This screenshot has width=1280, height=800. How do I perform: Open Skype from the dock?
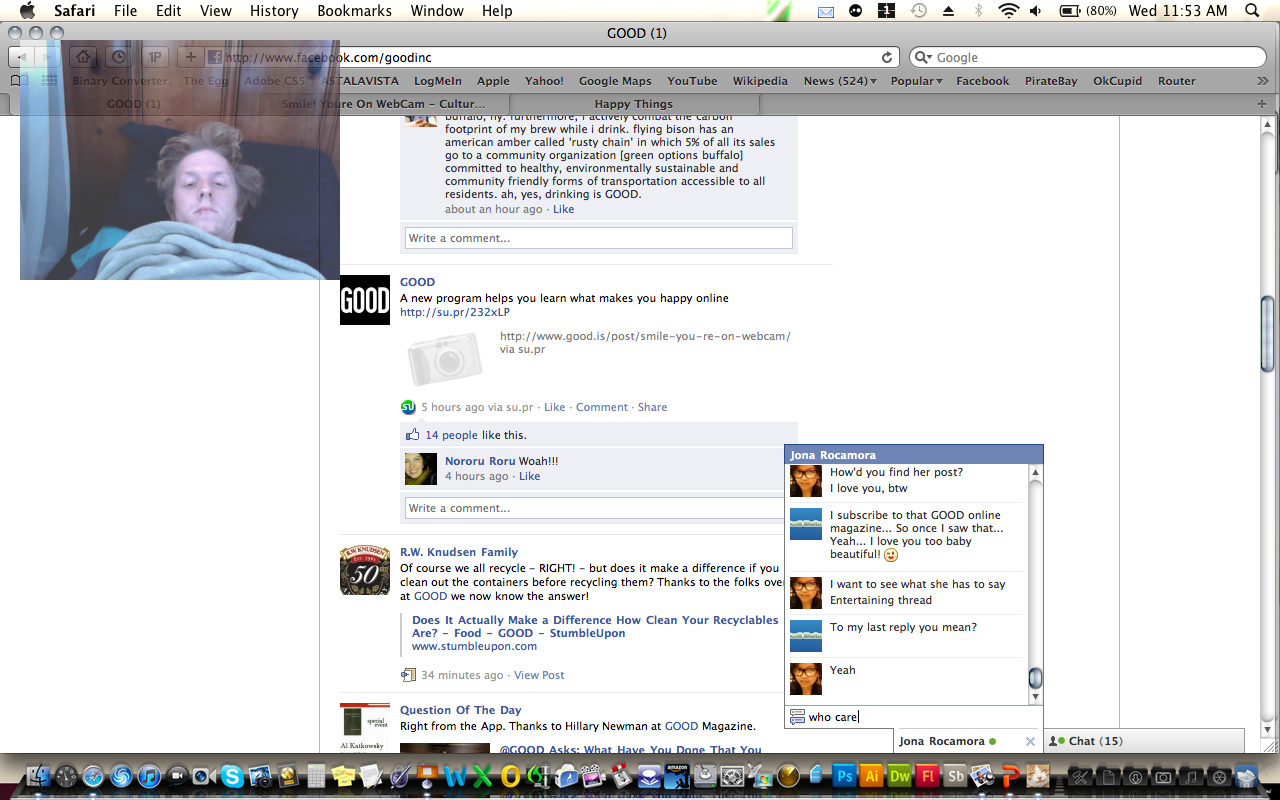pos(232,776)
